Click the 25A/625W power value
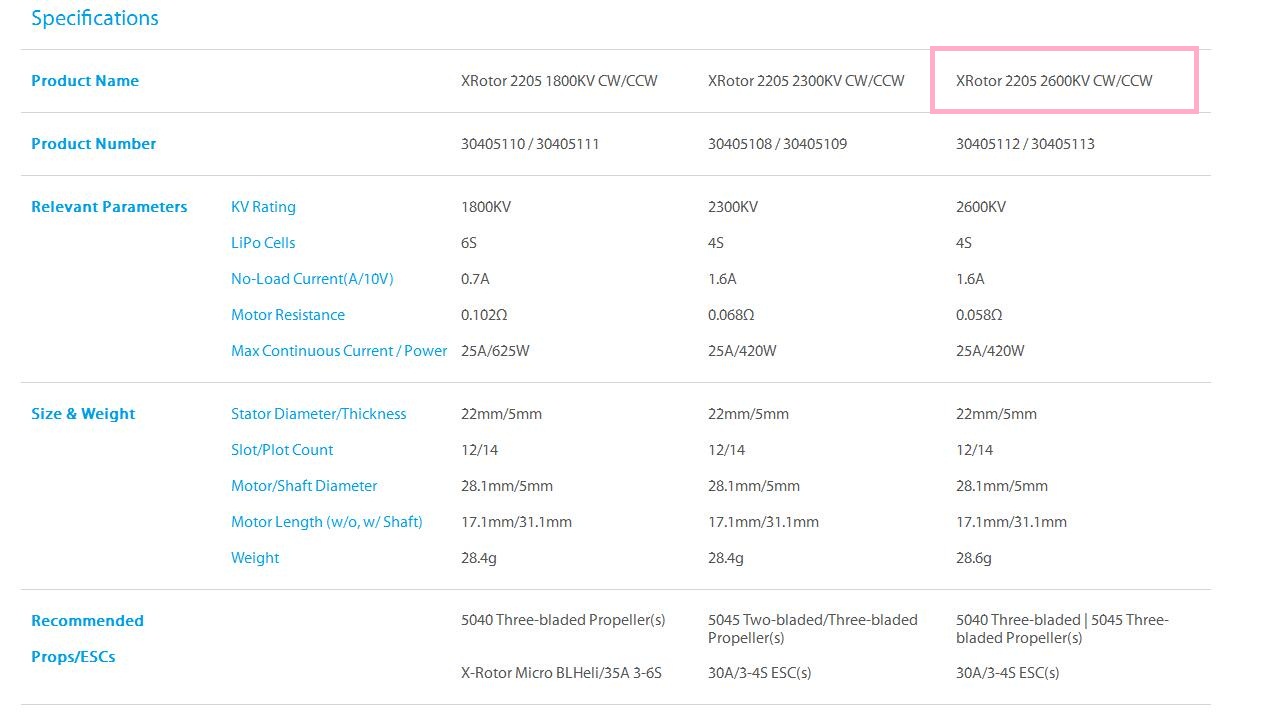This screenshot has width=1267, height=712. coord(495,351)
